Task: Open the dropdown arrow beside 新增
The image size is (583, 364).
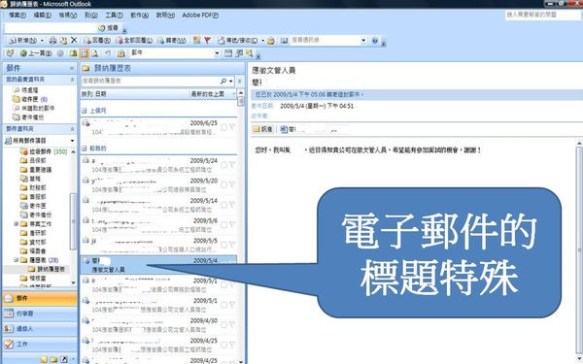Action: (x=42, y=40)
